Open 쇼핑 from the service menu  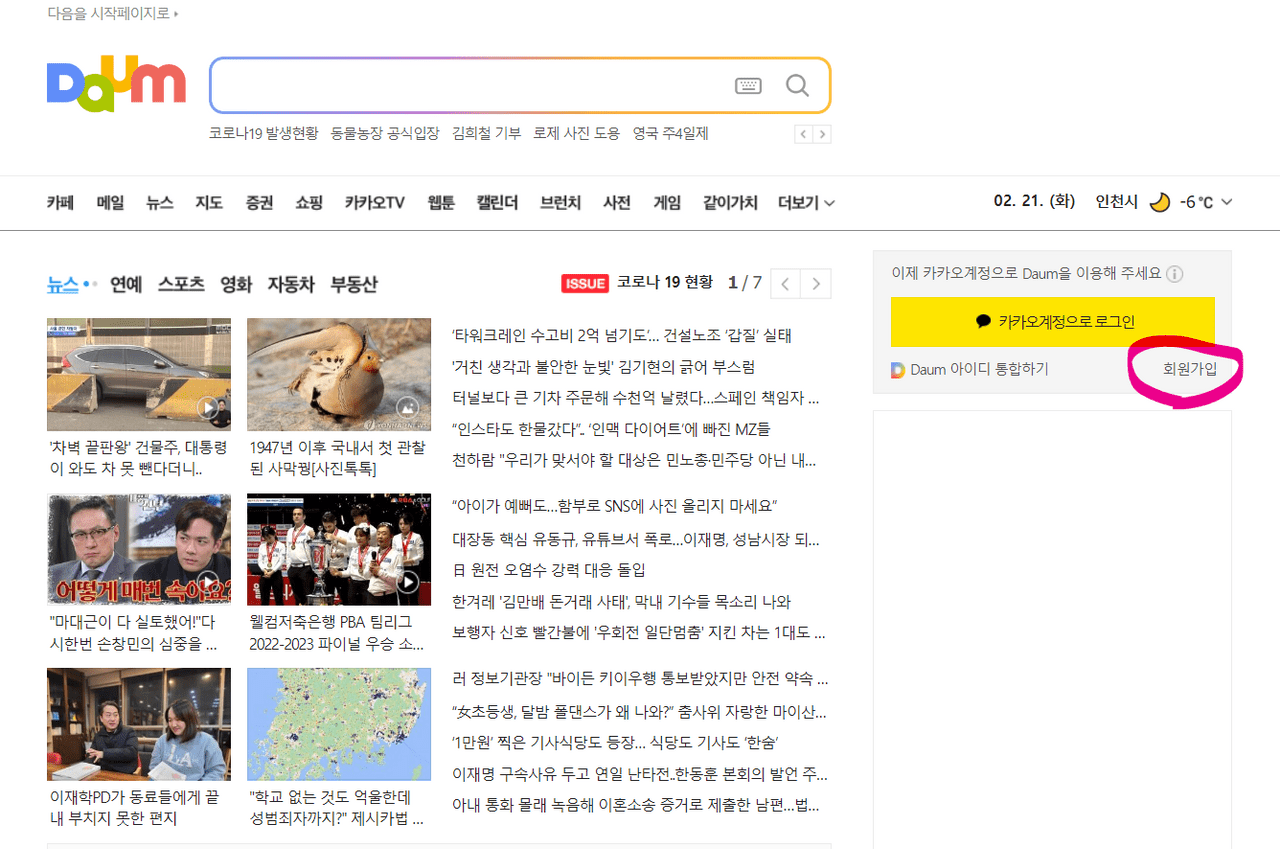pos(309,202)
